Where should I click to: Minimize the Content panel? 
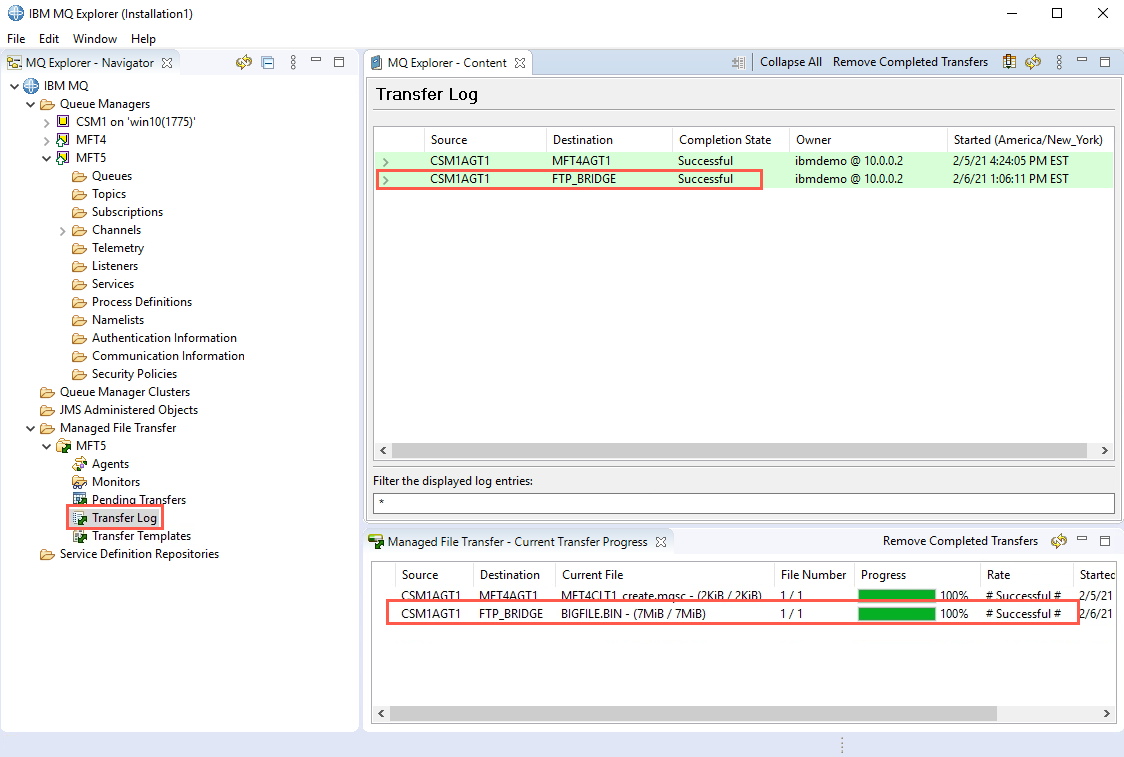[x=1082, y=60]
